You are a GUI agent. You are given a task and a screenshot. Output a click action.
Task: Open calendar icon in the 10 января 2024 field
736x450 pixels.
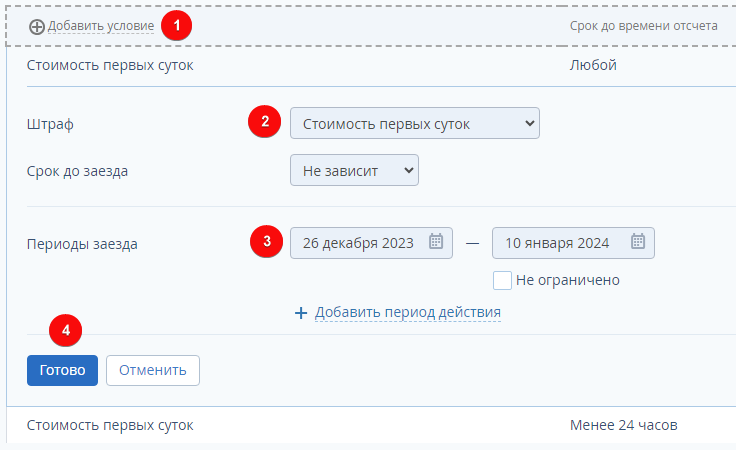pyautogui.click(x=639, y=241)
